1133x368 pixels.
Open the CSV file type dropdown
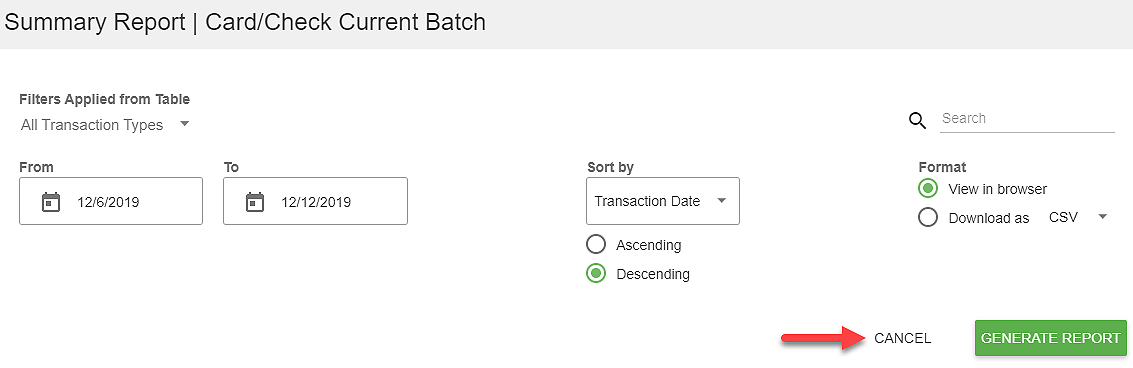(x=1078, y=217)
